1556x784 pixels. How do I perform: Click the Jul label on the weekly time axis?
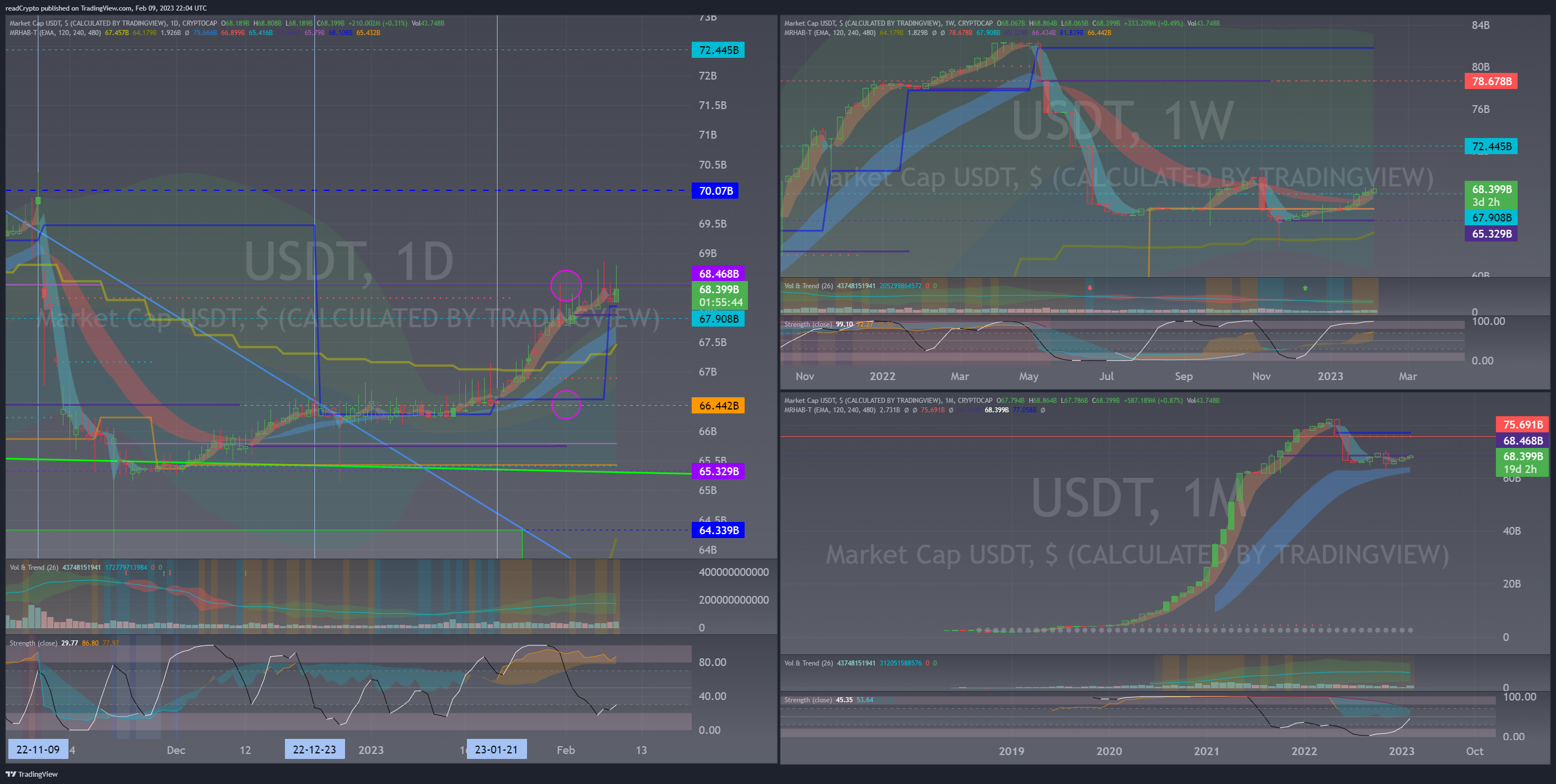(1106, 376)
